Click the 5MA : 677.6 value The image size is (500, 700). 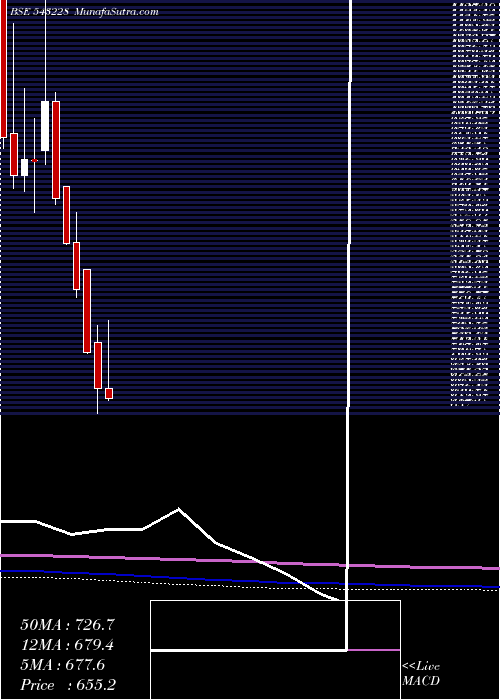point(63,665)
